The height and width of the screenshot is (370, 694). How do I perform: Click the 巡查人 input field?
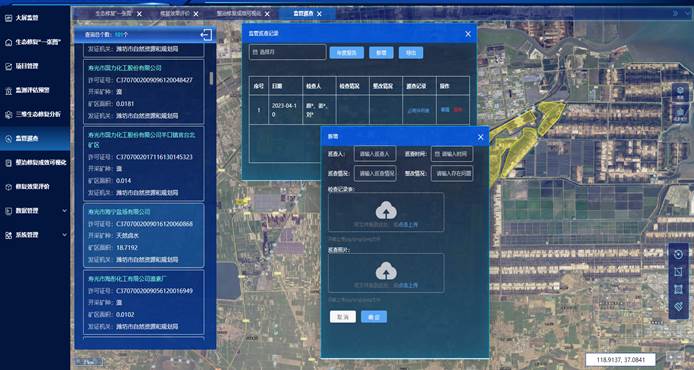[x=375, y=154]
